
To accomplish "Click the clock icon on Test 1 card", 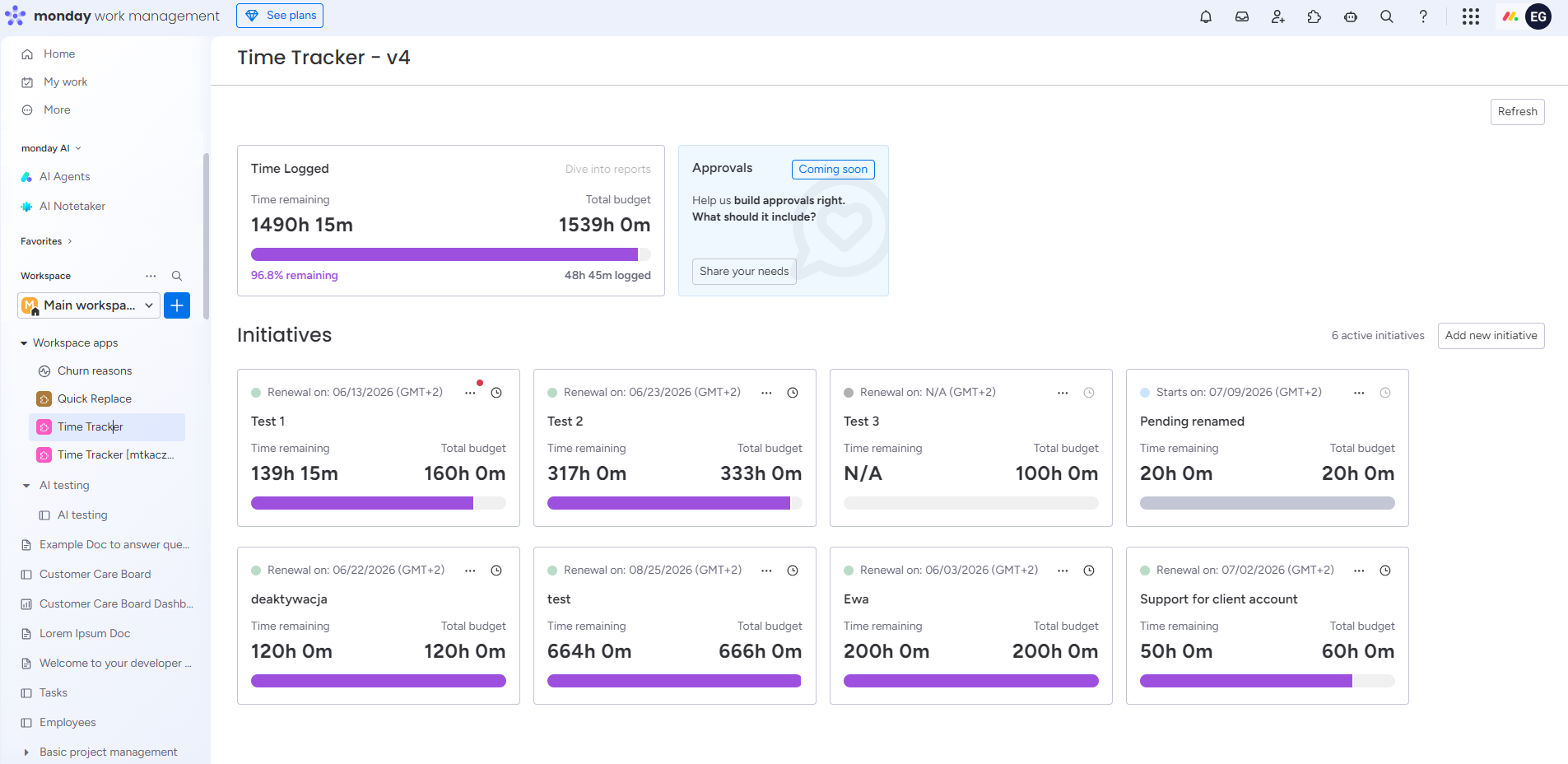I will coord(496,393).
